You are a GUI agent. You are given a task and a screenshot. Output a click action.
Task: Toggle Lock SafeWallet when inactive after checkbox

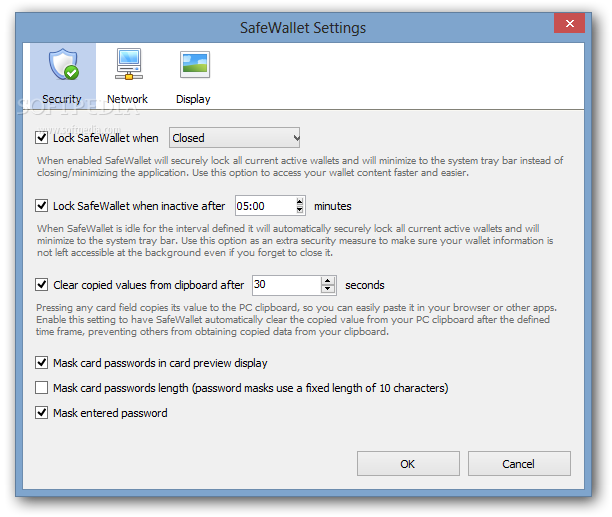[41, 206]
